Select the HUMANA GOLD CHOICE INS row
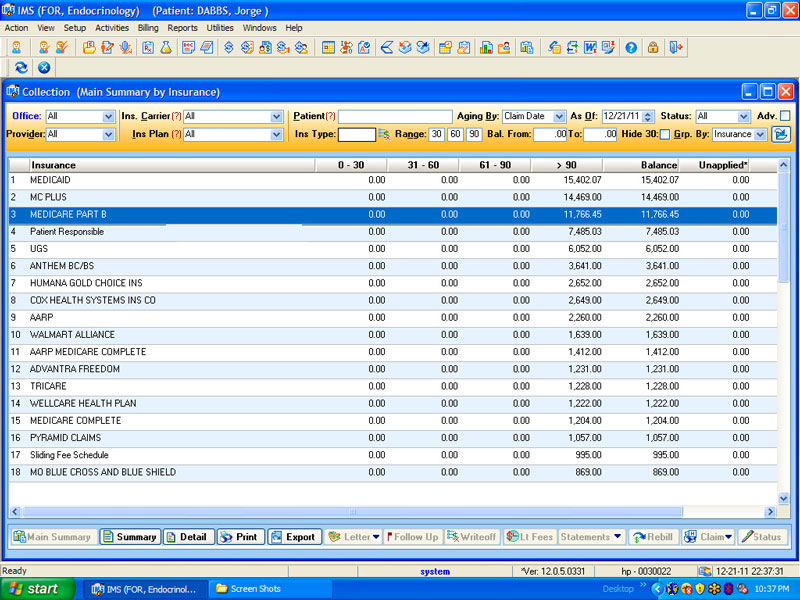This screenshot has width=800, height=600. click(392, 283)
